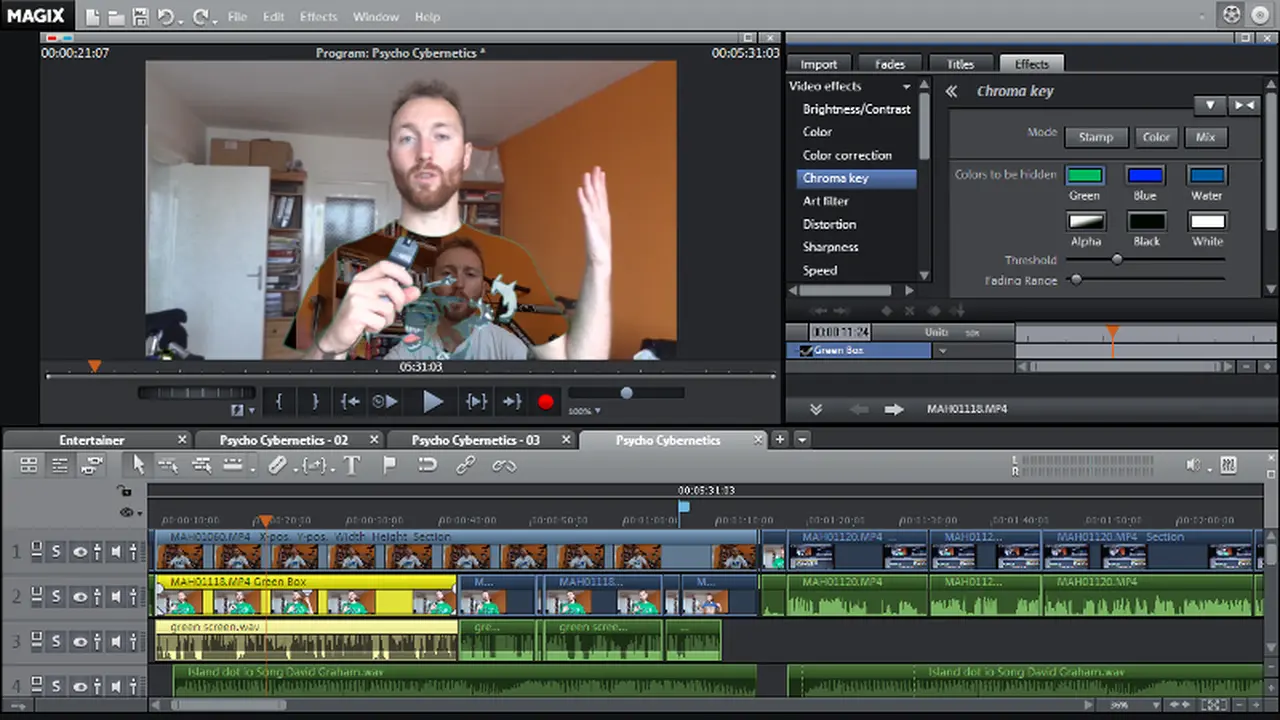Play the selected range only
Screen dimensions: 1280x720
(x=476, y=401)
